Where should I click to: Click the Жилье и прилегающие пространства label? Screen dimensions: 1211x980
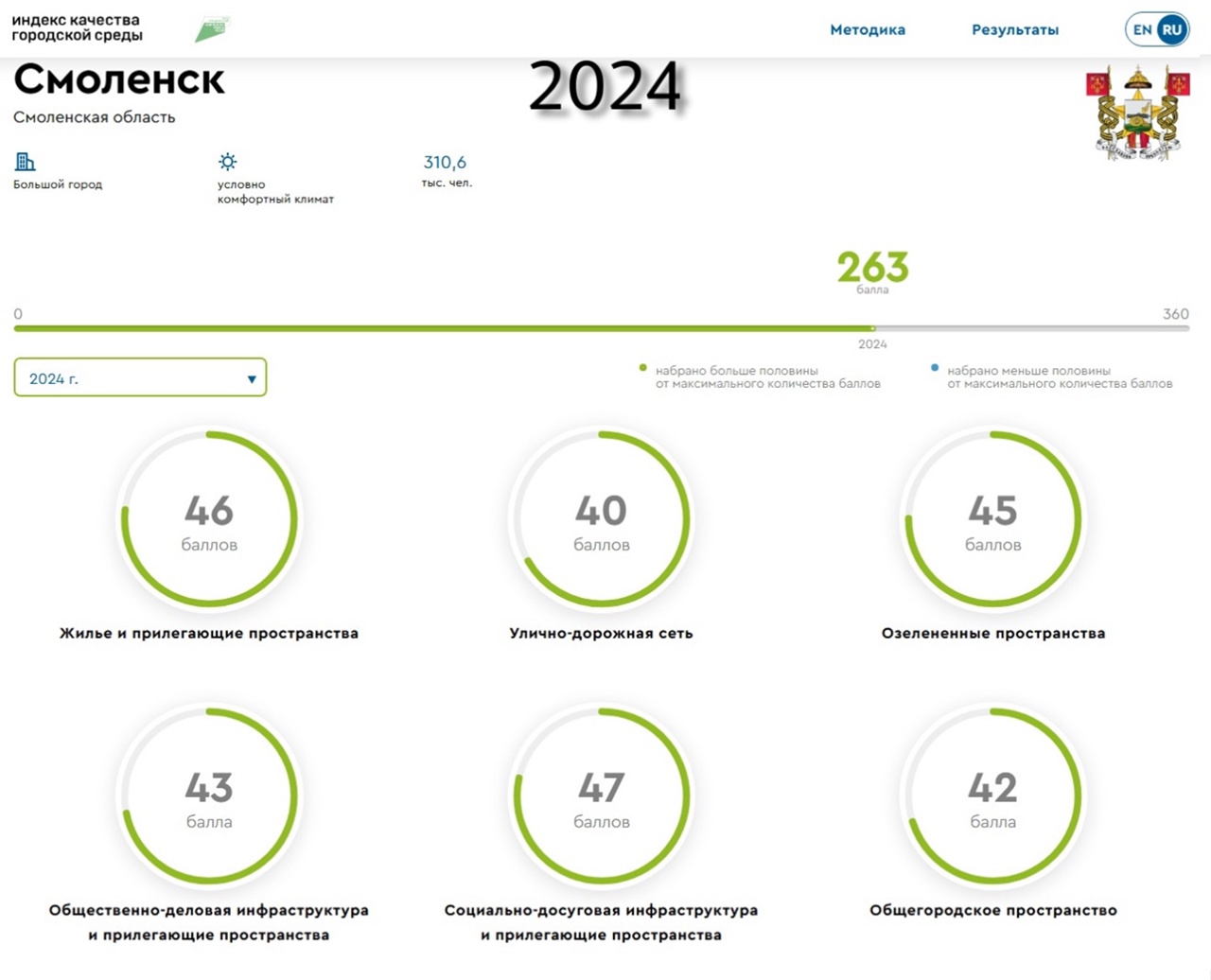coord(209,633)
